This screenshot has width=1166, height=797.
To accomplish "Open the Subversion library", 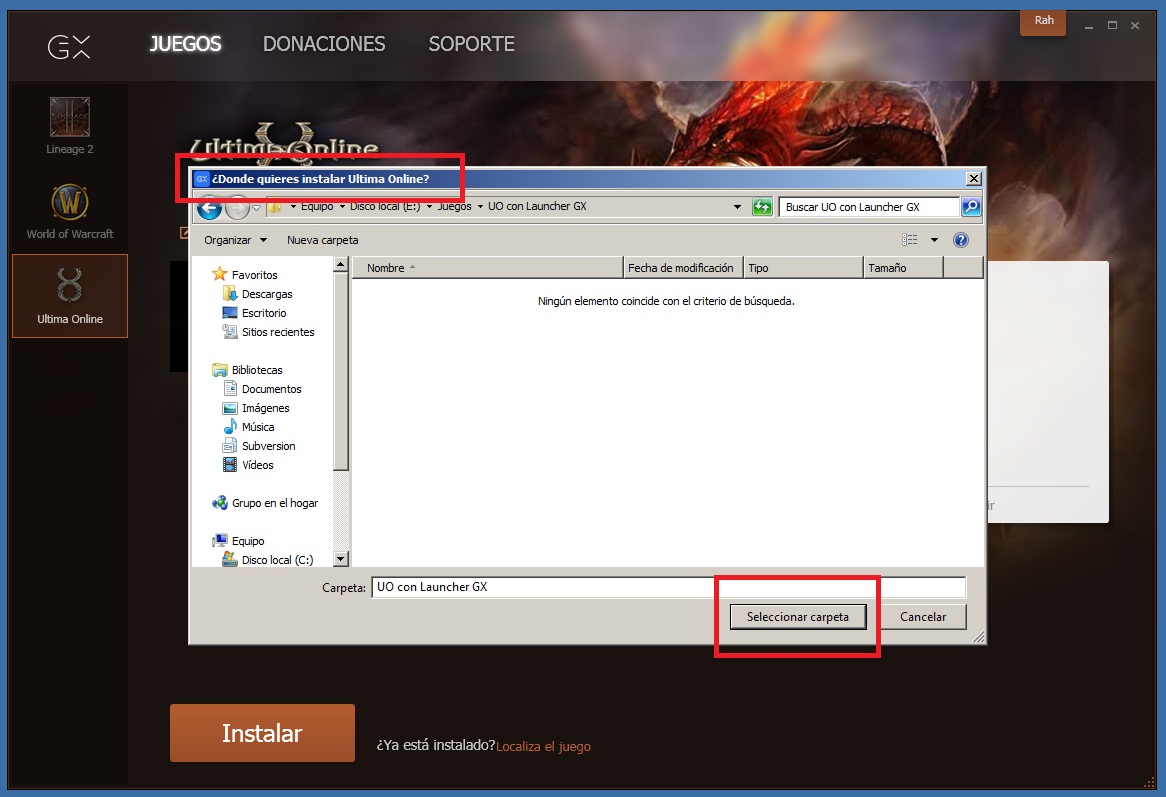I will click(268, 446).
